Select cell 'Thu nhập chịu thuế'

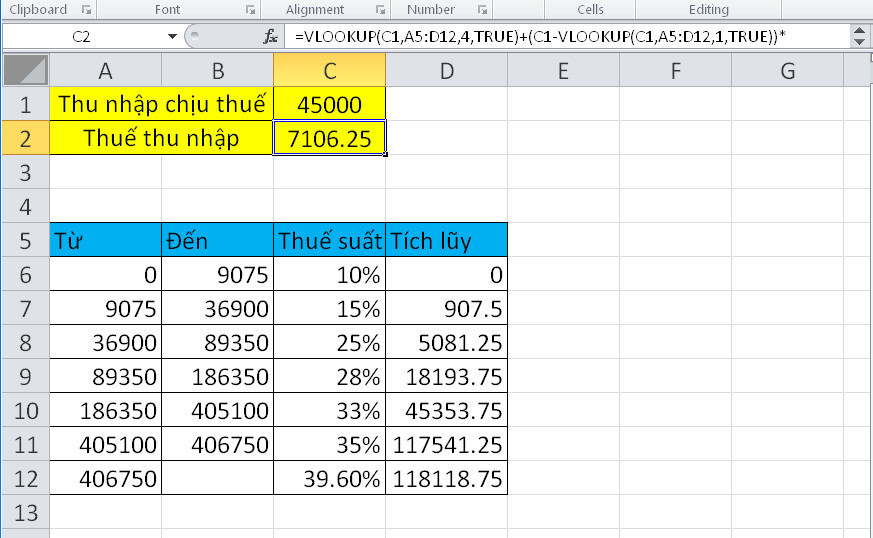tap(161, 104)
